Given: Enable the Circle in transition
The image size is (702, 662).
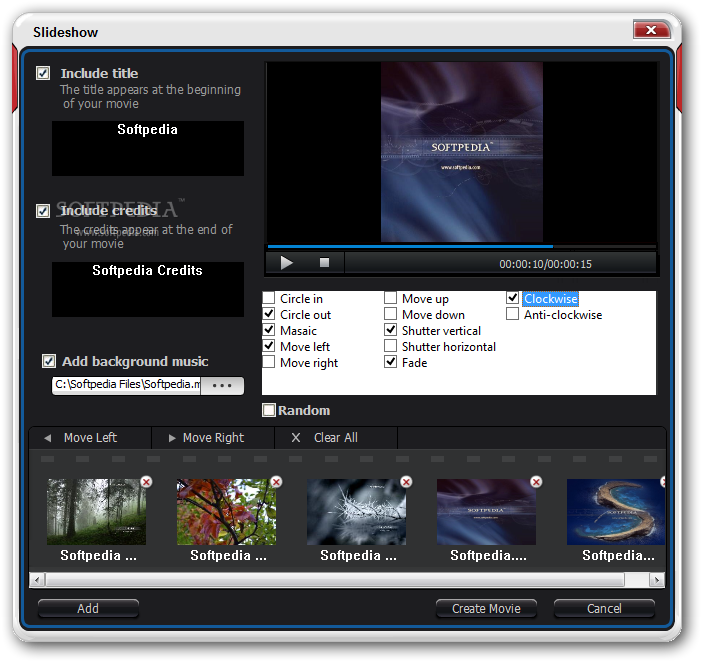Looking at the screenshot, I should click(269, 298).
